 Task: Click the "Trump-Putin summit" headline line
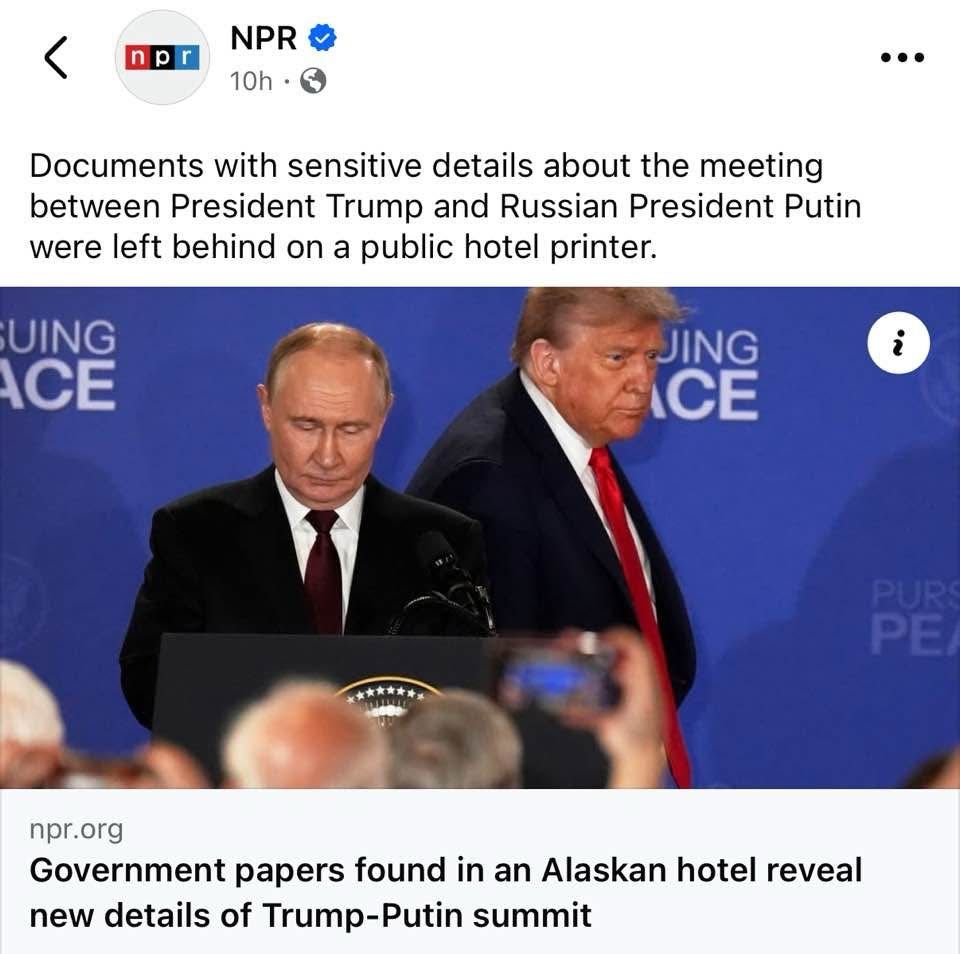(310, 915)
